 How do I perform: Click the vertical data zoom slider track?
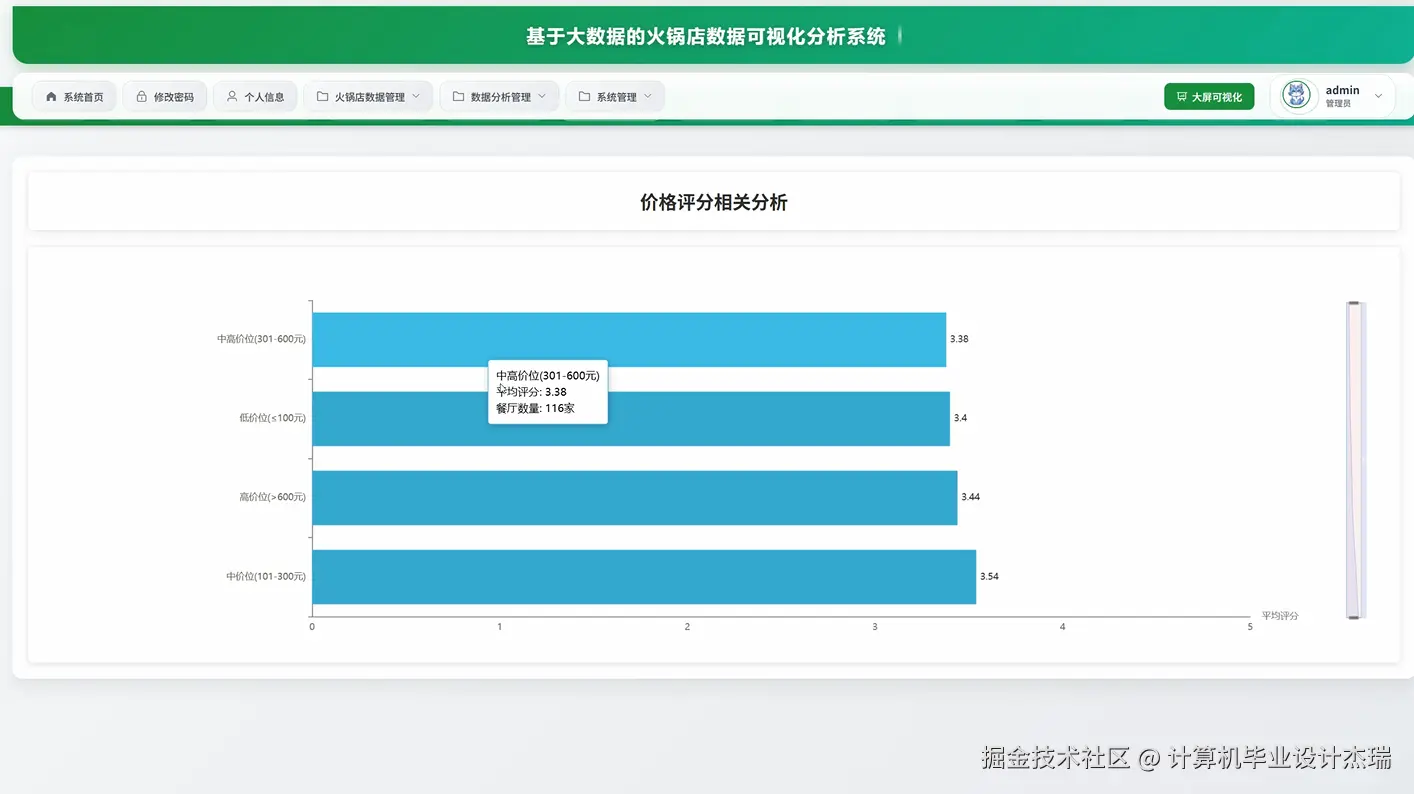click(1356, 460)
